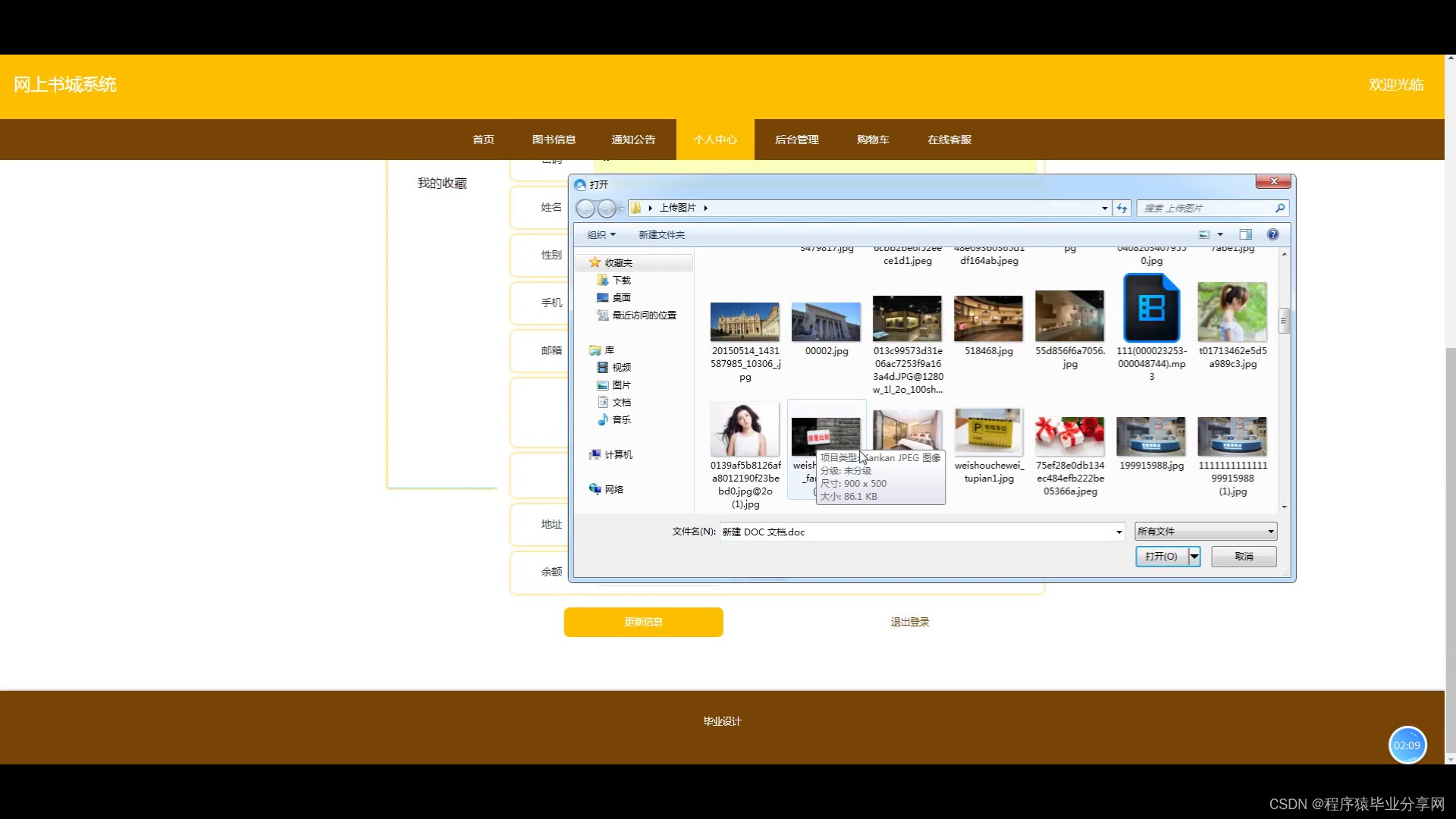Toggle the preview pane icon
1456x819 pixels.
tap(1245, 234)
